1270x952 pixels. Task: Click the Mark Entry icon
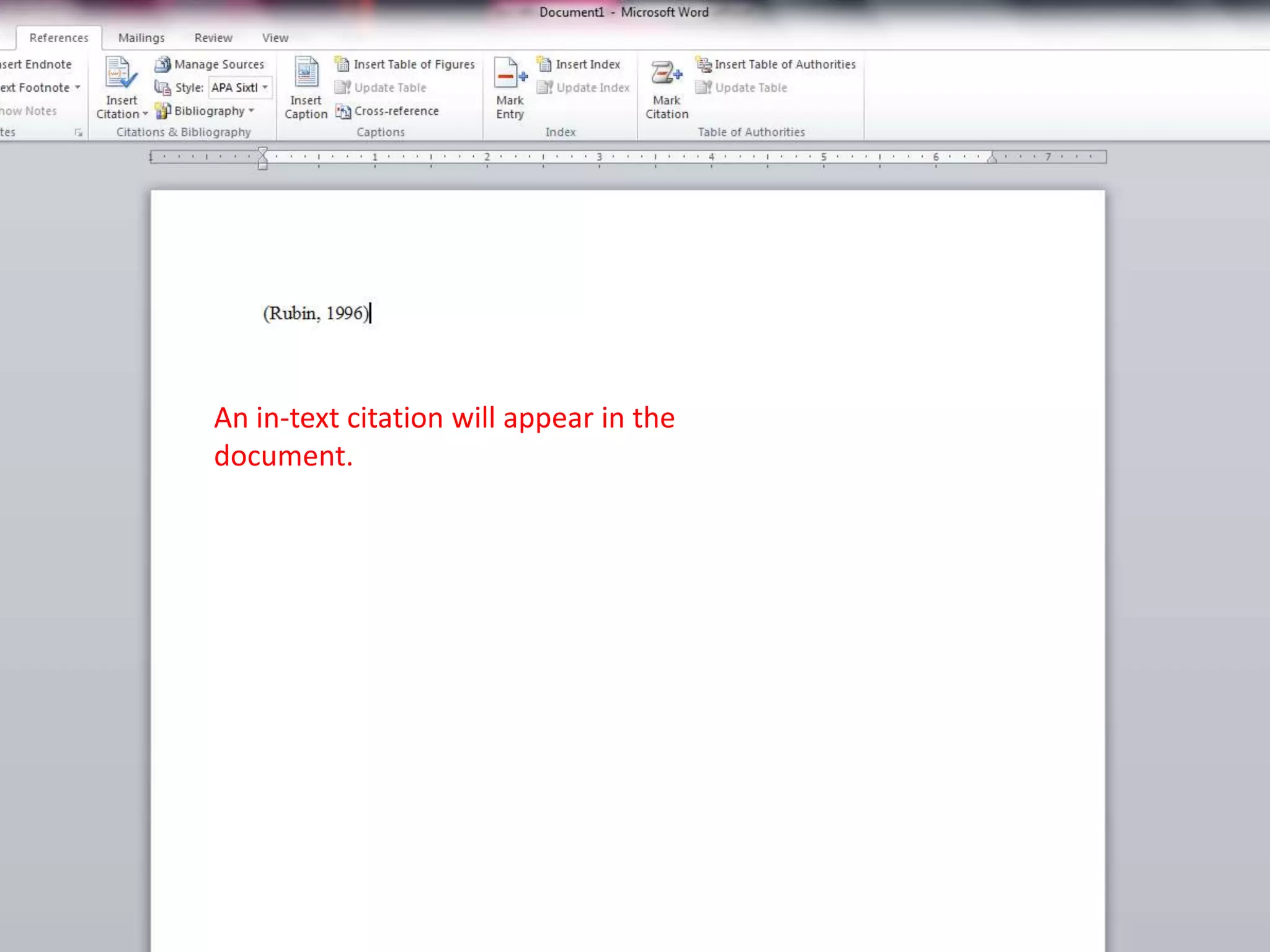(x=510, y=73)
